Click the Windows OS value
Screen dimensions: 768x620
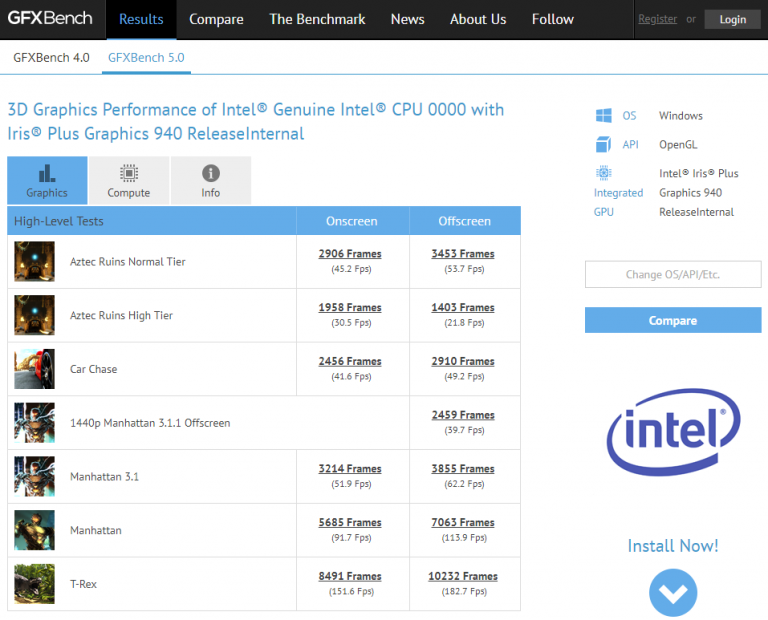coord(681,116)
